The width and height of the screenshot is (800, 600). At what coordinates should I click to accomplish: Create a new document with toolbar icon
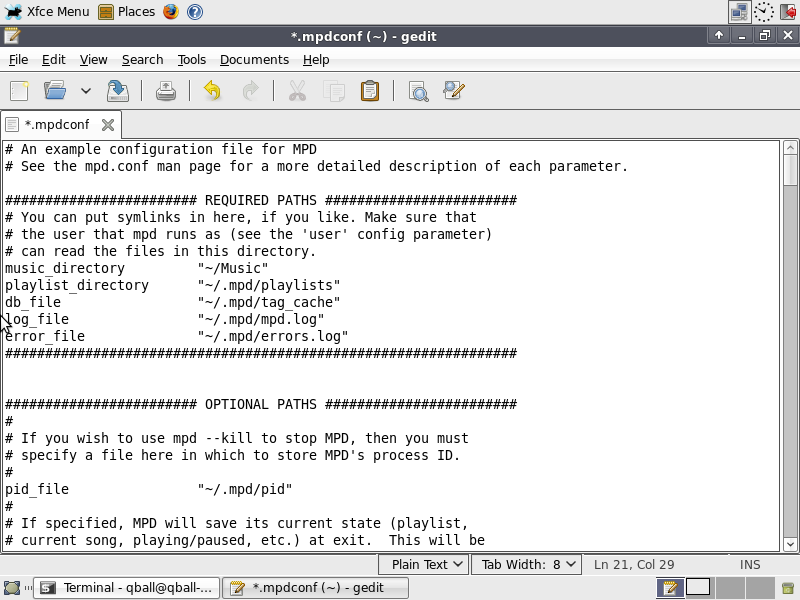19,91
